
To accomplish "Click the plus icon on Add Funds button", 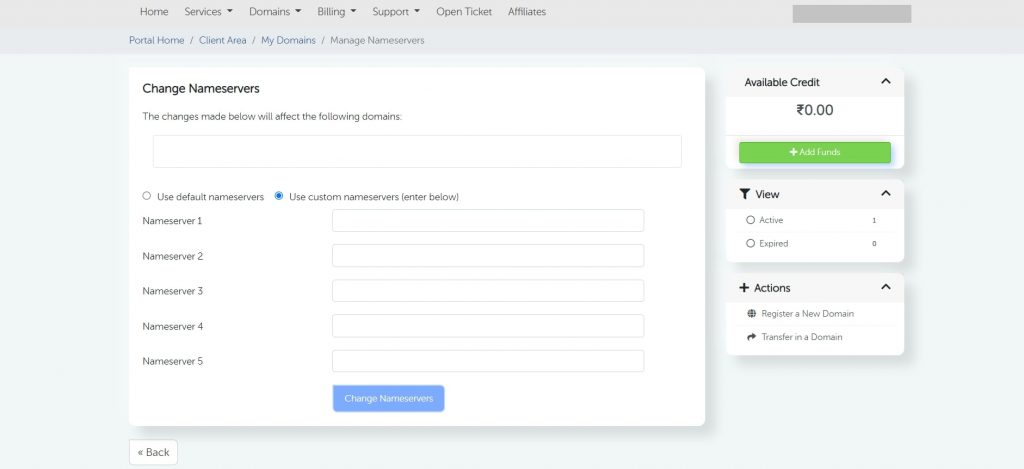I will tap(793, 152).
